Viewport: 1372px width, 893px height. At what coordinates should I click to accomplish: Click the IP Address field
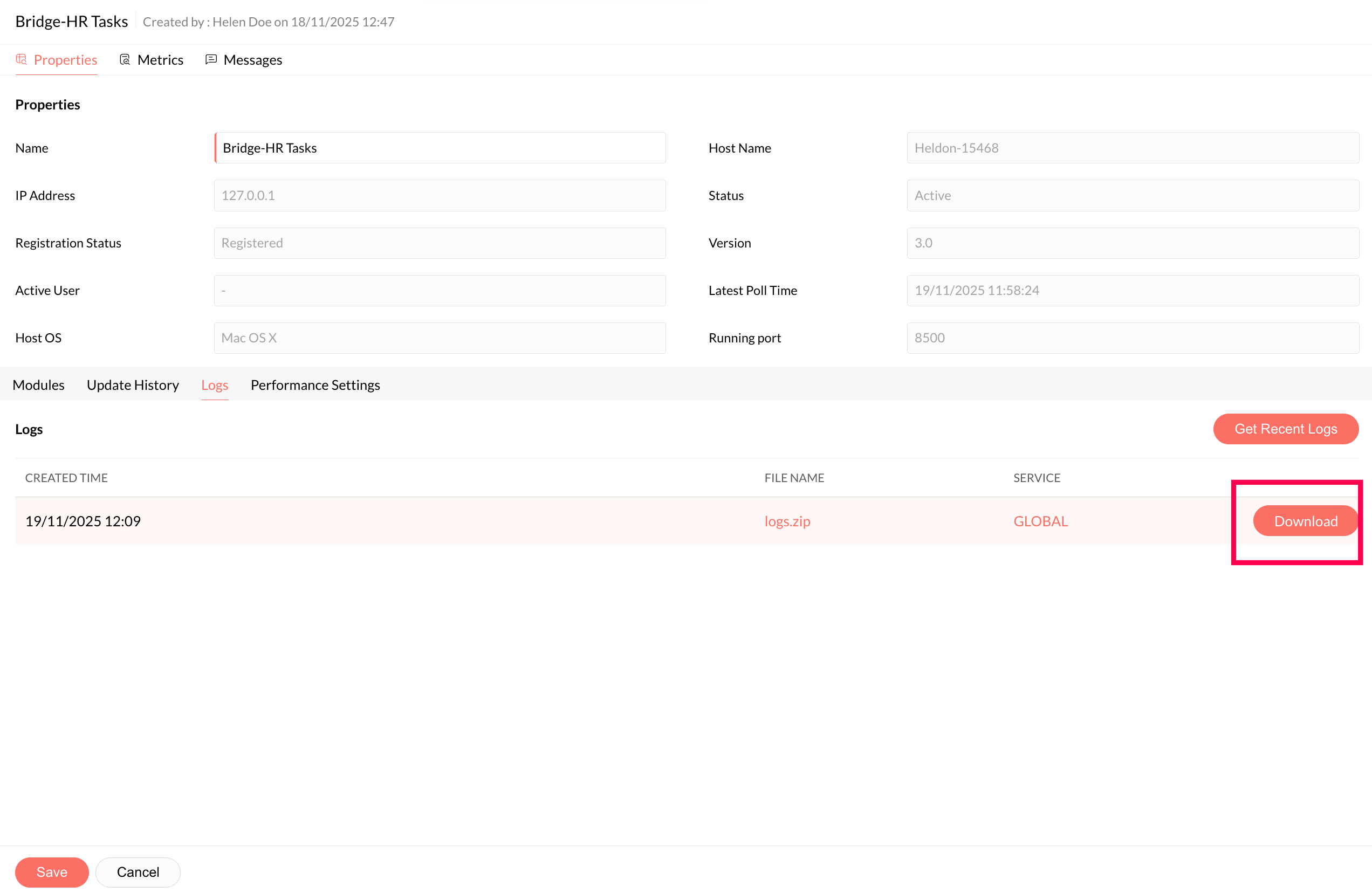coord(440,195)
